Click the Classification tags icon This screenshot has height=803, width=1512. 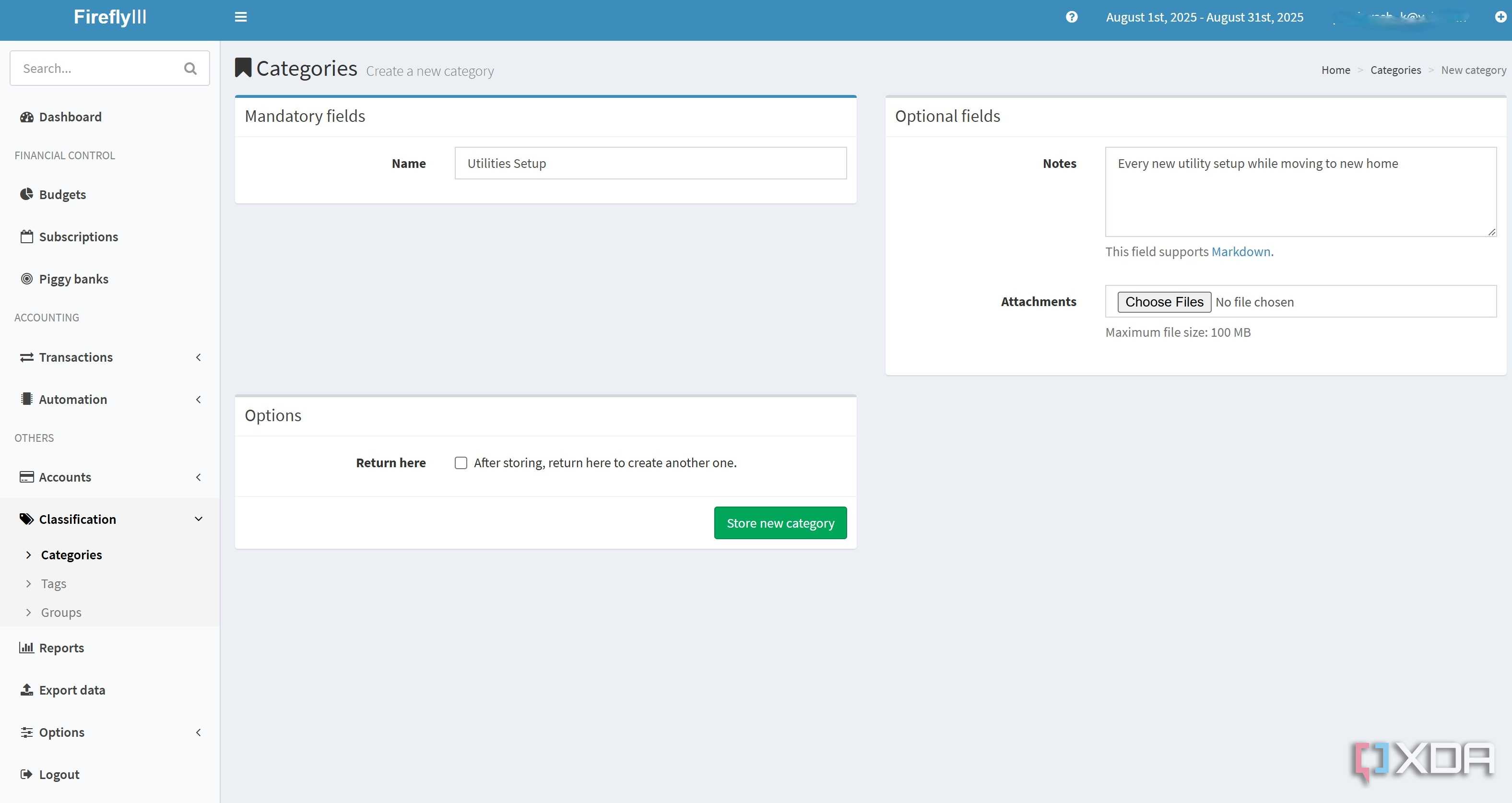tap(26, 519)
